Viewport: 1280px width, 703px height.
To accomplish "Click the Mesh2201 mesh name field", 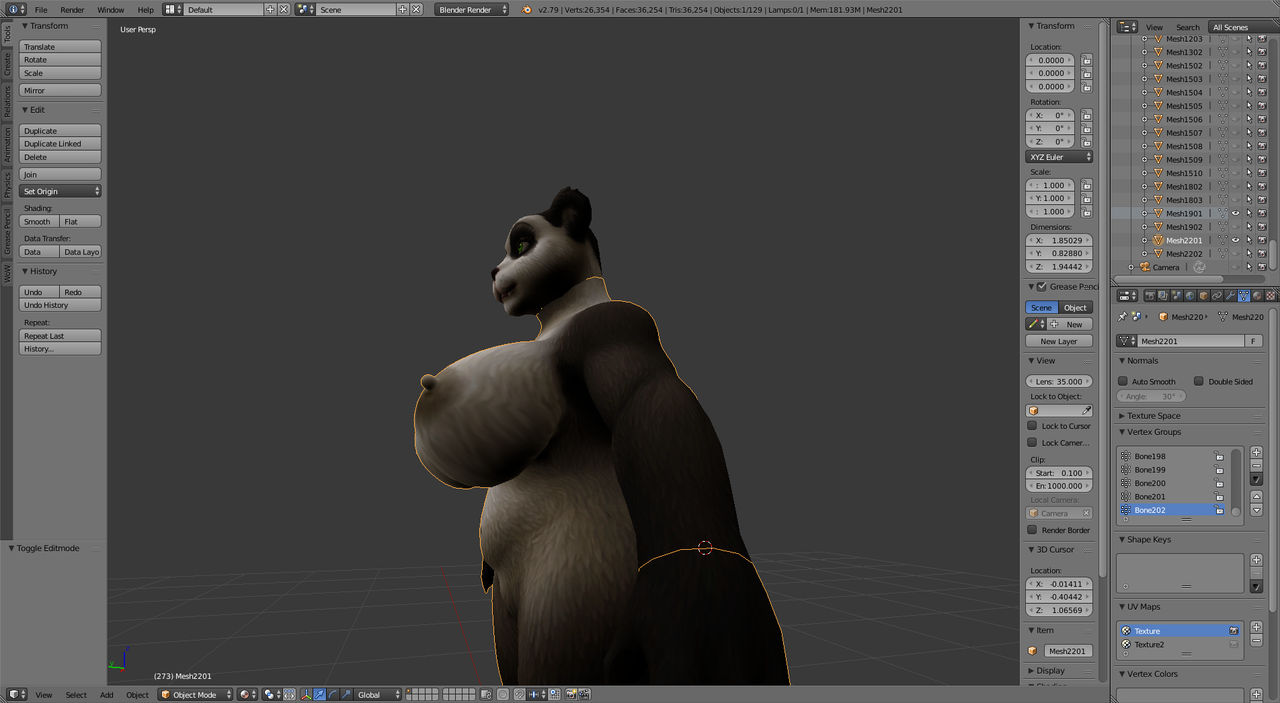I will click(x=1189, y=341).
